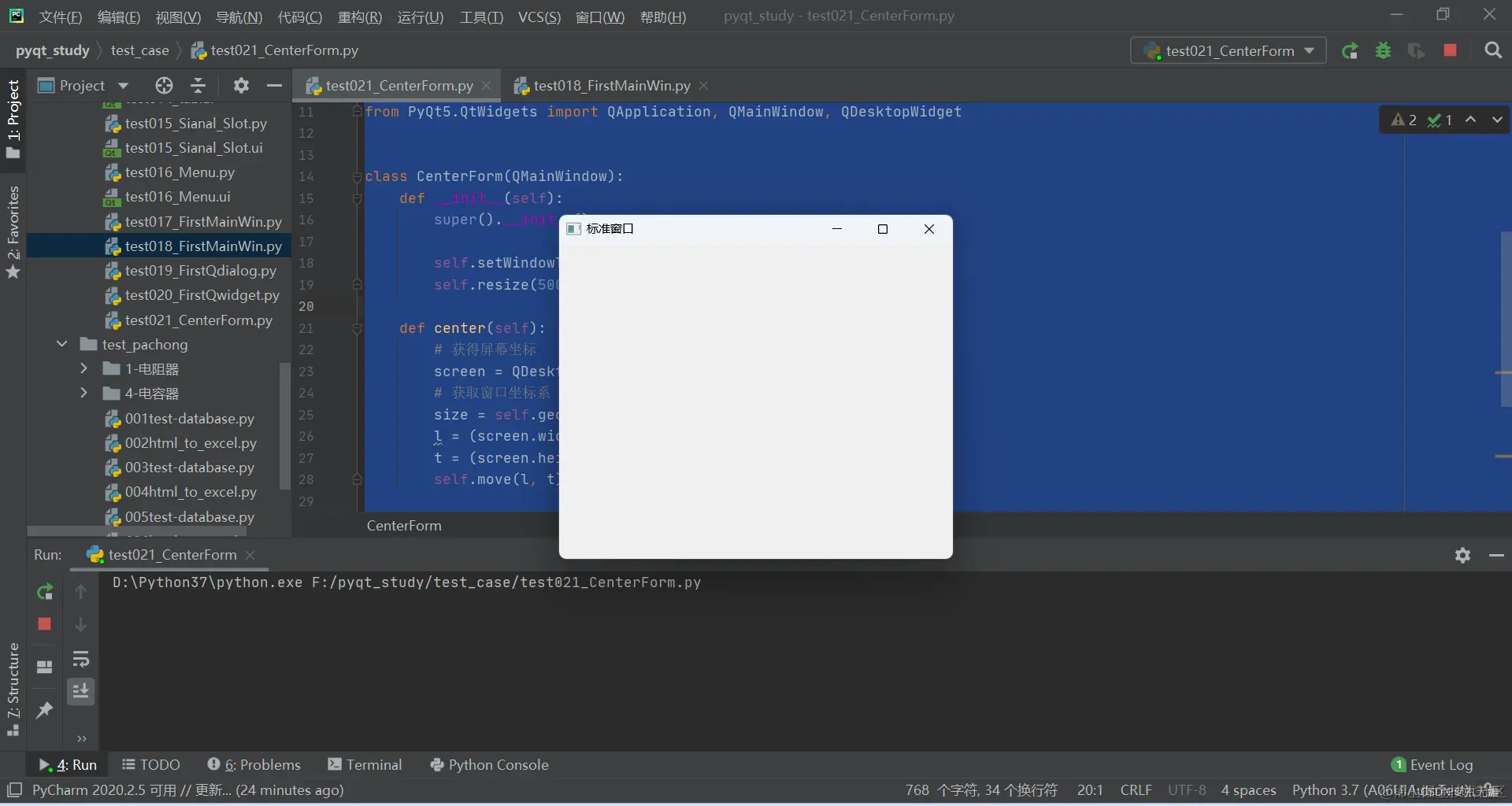Restore layout icon in Run panel
The width and height of the screenshot is (1512, 806).
45,667
